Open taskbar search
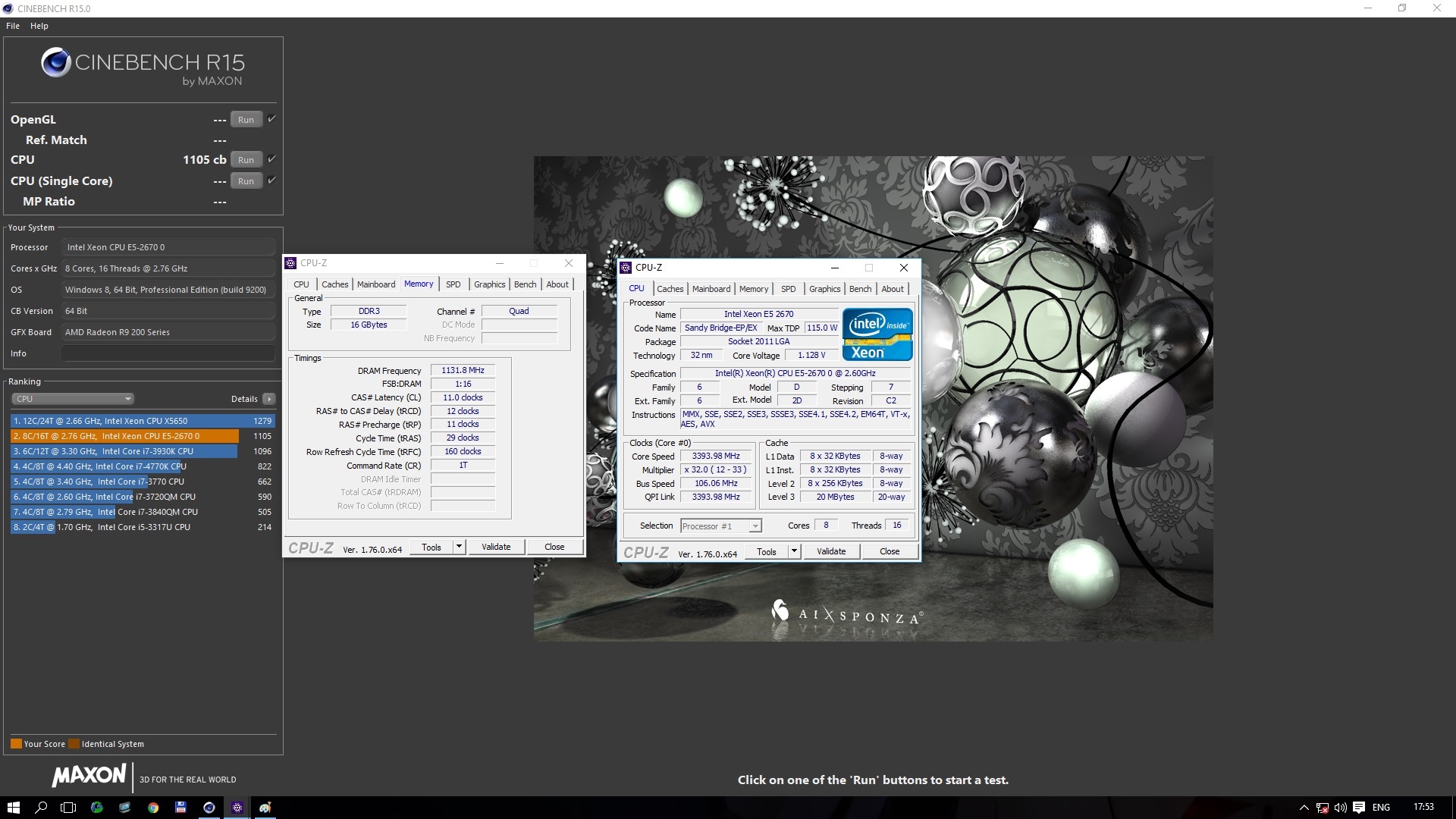The image size is (1456, 819). (x=41, y=808)
